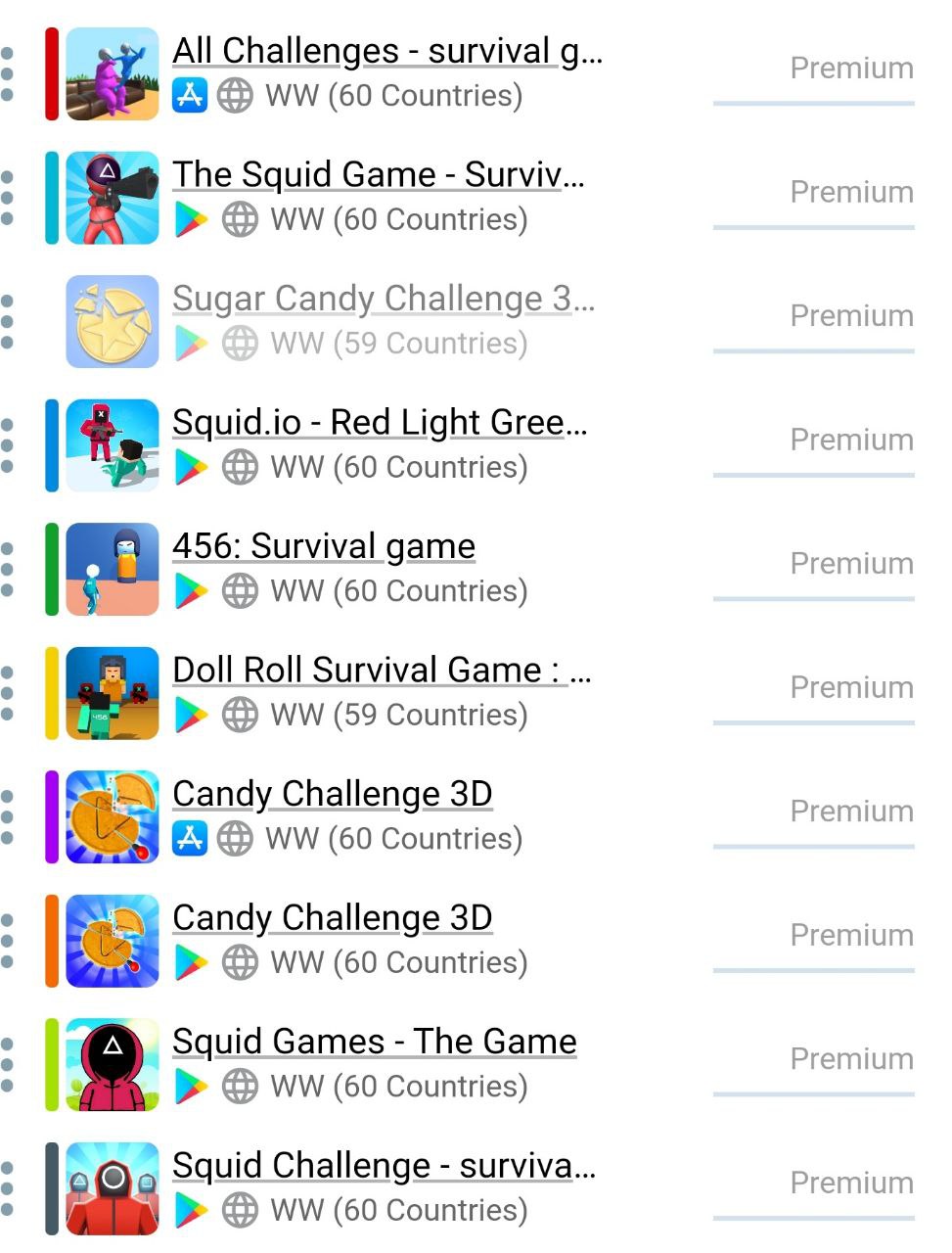Open All Challenges app icon thumbnail
The width and height of the screenshot is (952, 1253).
pos(113,74)
